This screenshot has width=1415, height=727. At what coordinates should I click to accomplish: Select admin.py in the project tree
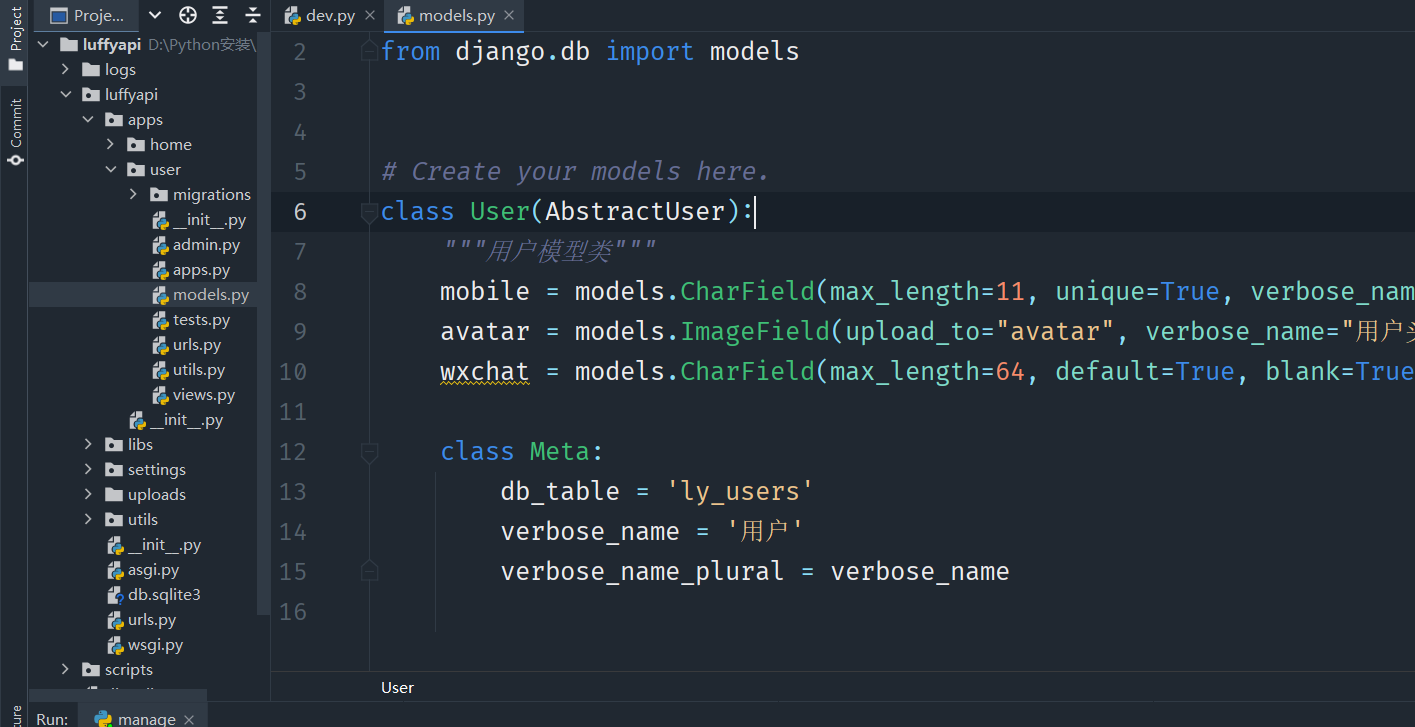click(206, 245)
